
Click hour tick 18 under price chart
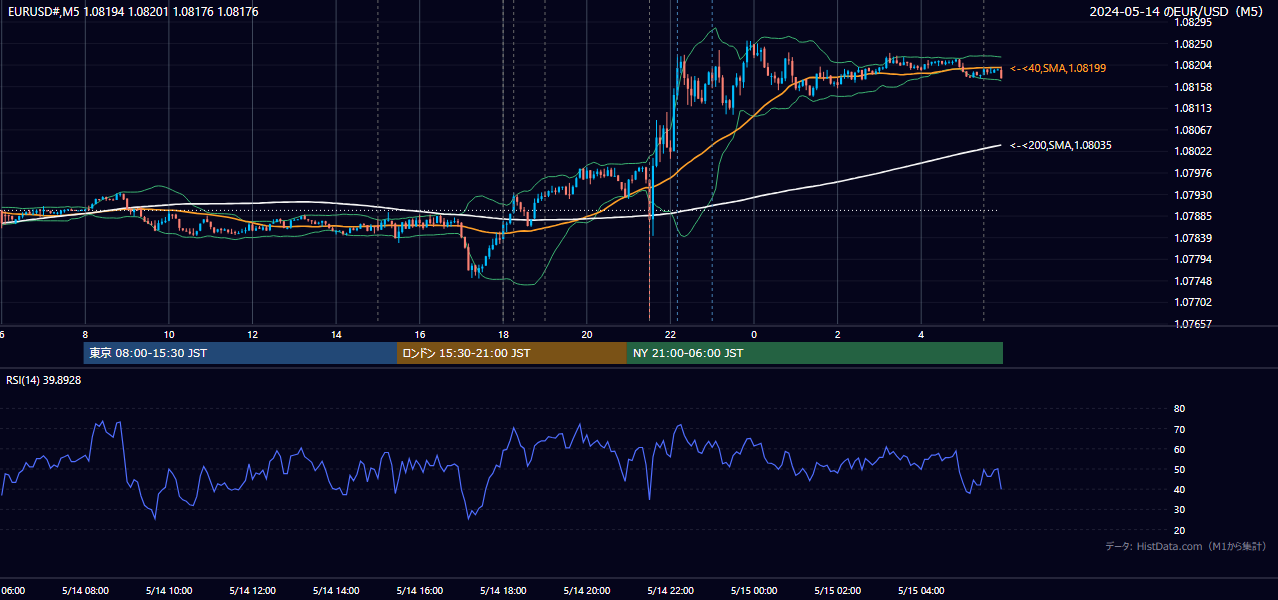pos(504,334)
